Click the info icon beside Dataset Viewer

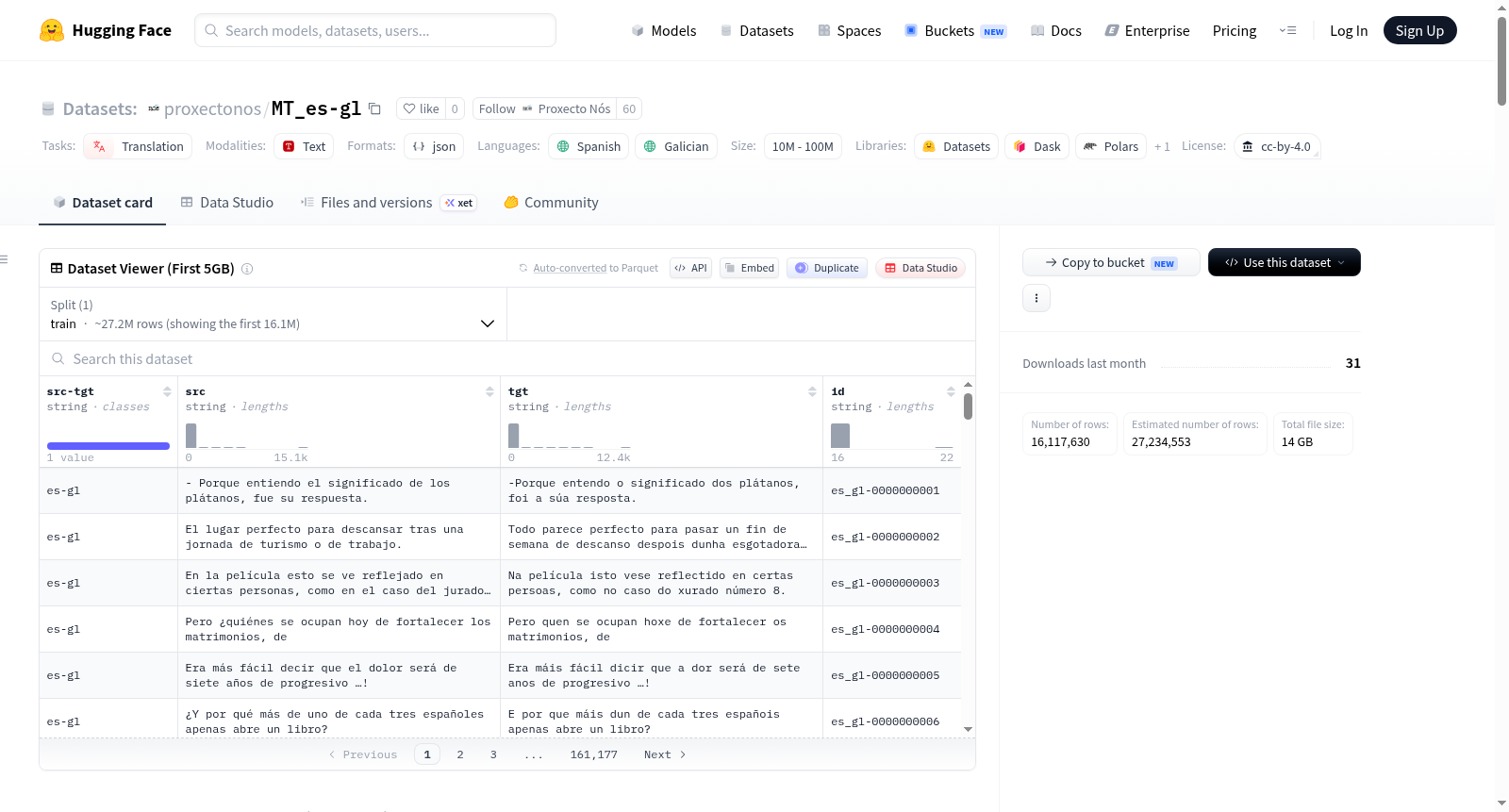247,269
